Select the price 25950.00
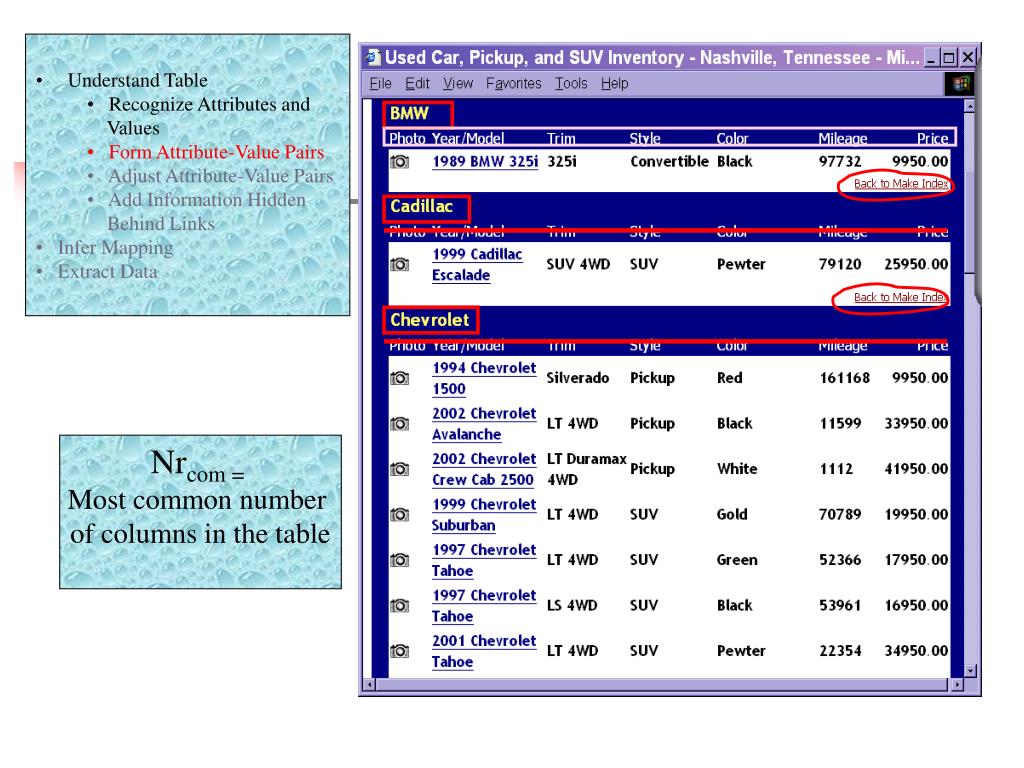Screen dimensions: 1024x768 [x=916, y=264]
